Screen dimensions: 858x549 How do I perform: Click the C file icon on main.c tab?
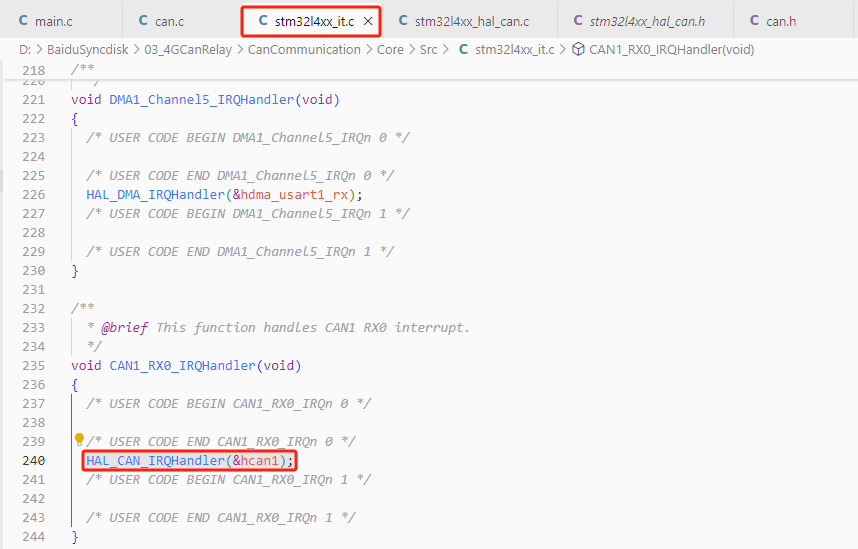point(23,21)
